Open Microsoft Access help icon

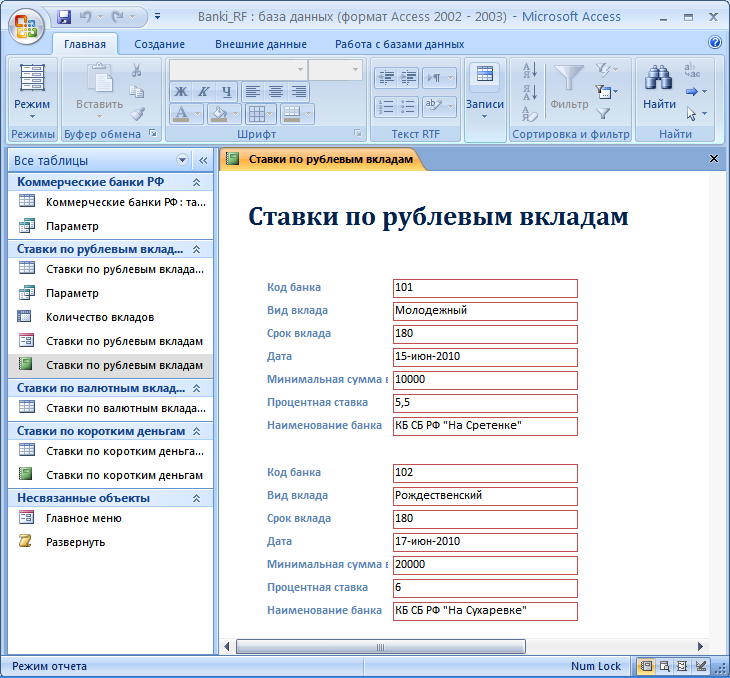[x=715, y=42]
